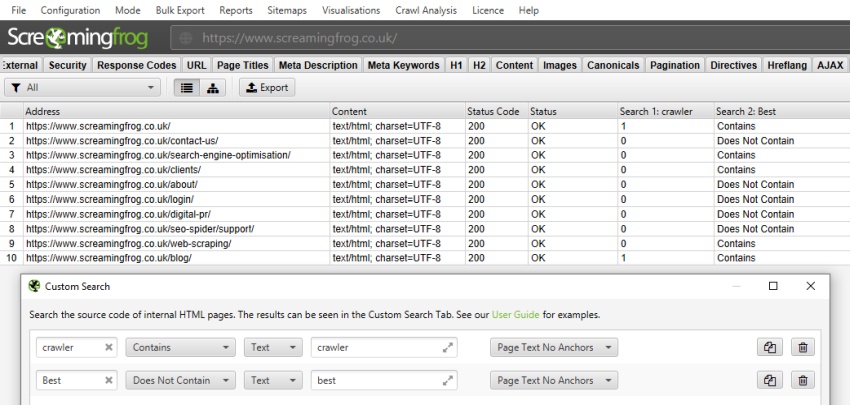Expand the best query text box

447,381
